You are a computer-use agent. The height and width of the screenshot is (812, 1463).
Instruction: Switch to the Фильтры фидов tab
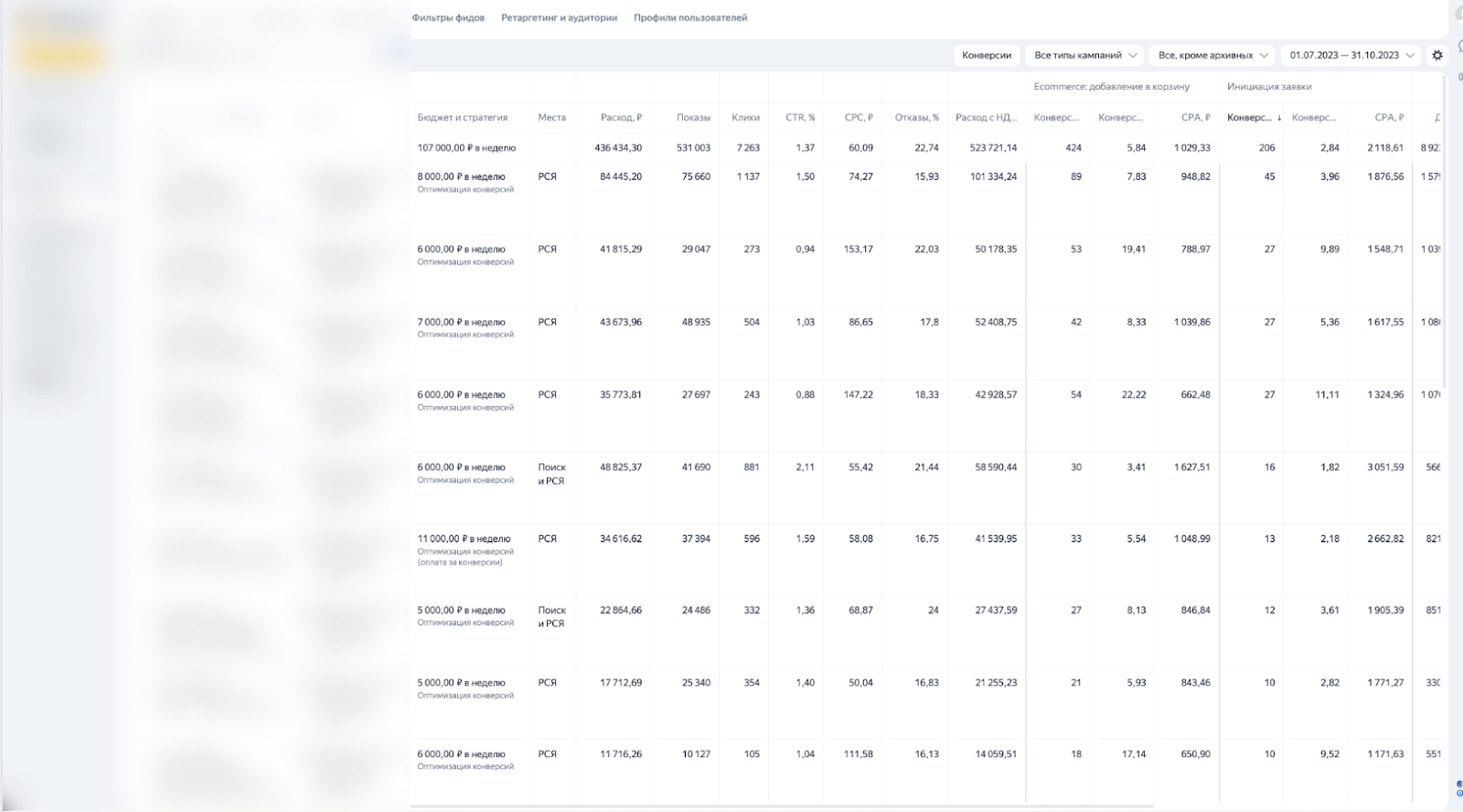[x=448, y=17]
